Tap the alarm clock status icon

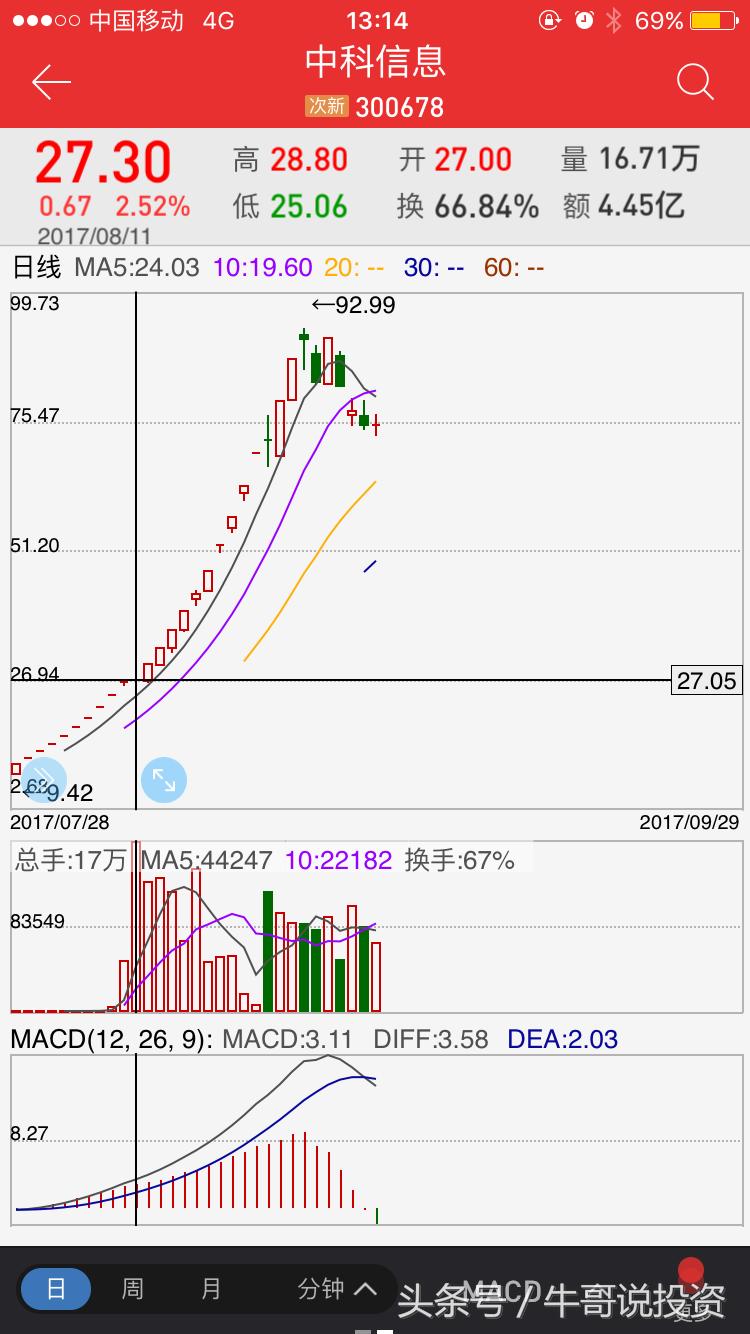[585, 20]
